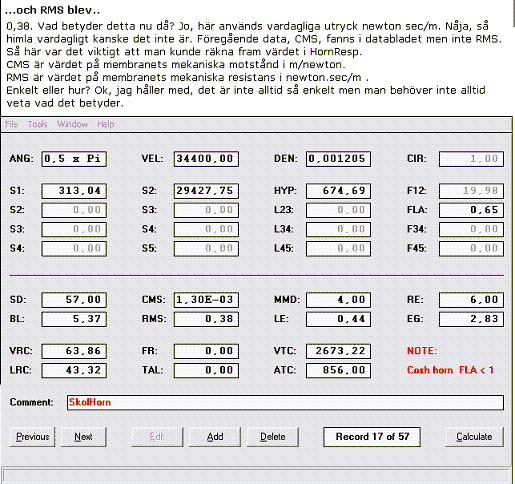Click the red 'Cosh horn FLA < 1' note
The image size is (515, 484).
450,370
